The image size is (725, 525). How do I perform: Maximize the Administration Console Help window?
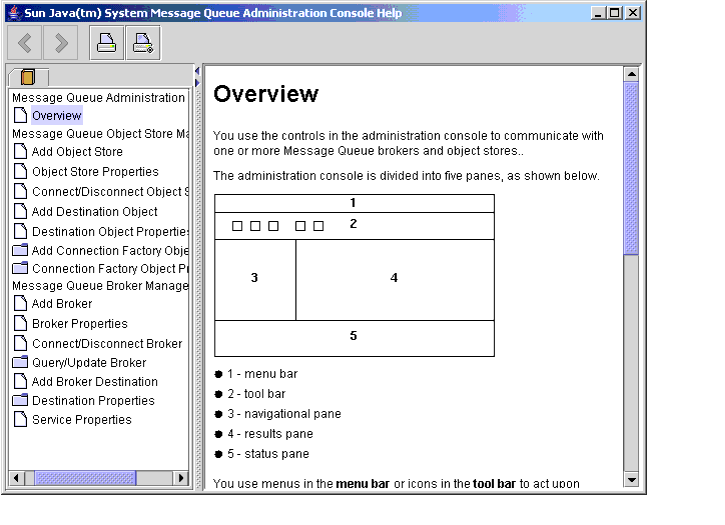click(614, 13)
